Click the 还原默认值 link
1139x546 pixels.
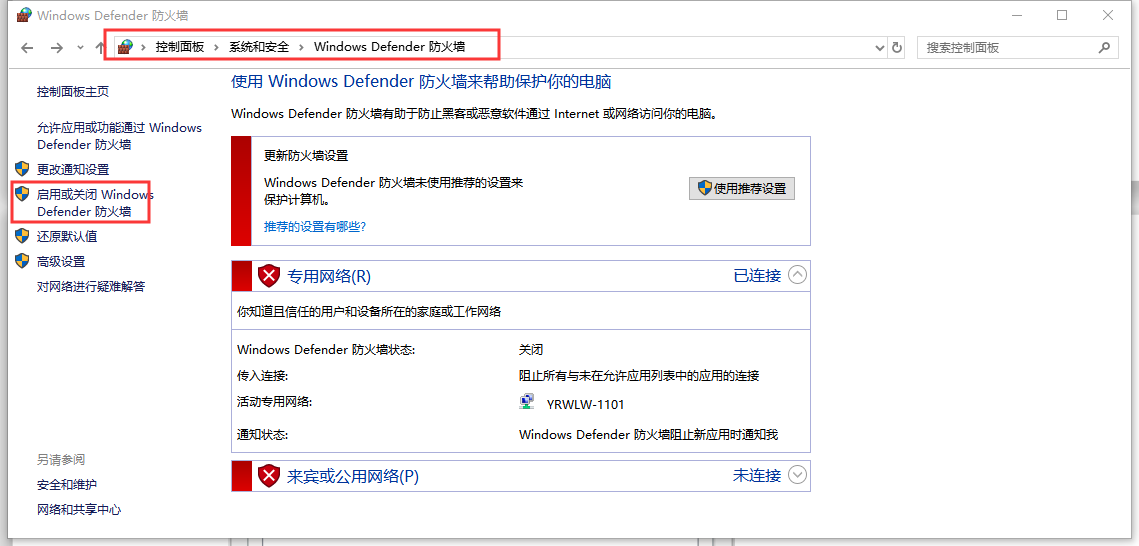tap(67, 236)
